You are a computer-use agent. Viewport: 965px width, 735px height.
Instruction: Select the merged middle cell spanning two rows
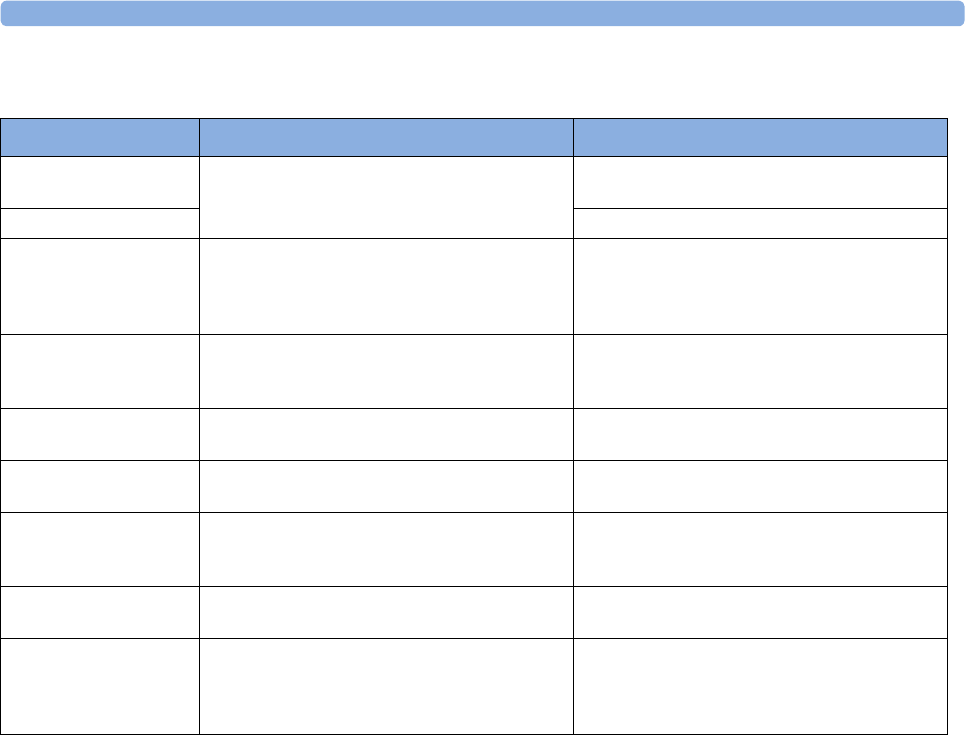[386, 196]
